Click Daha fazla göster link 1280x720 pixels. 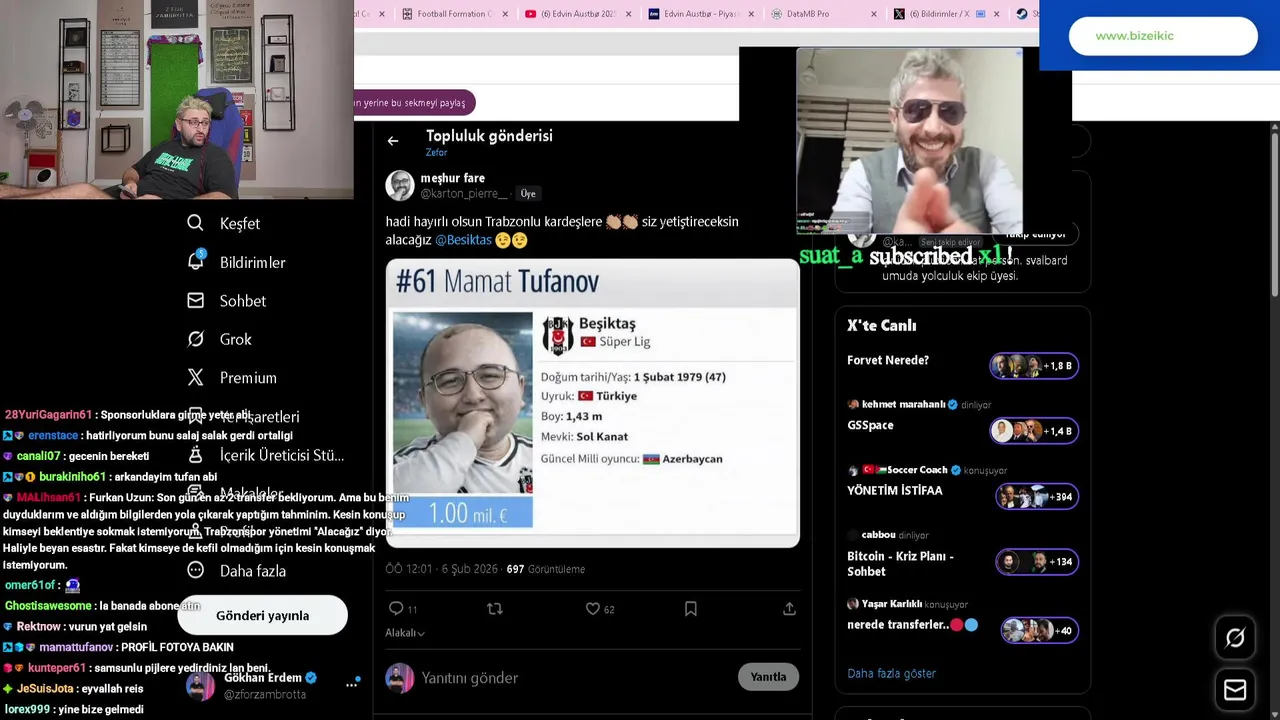click(x=891, y=673)
